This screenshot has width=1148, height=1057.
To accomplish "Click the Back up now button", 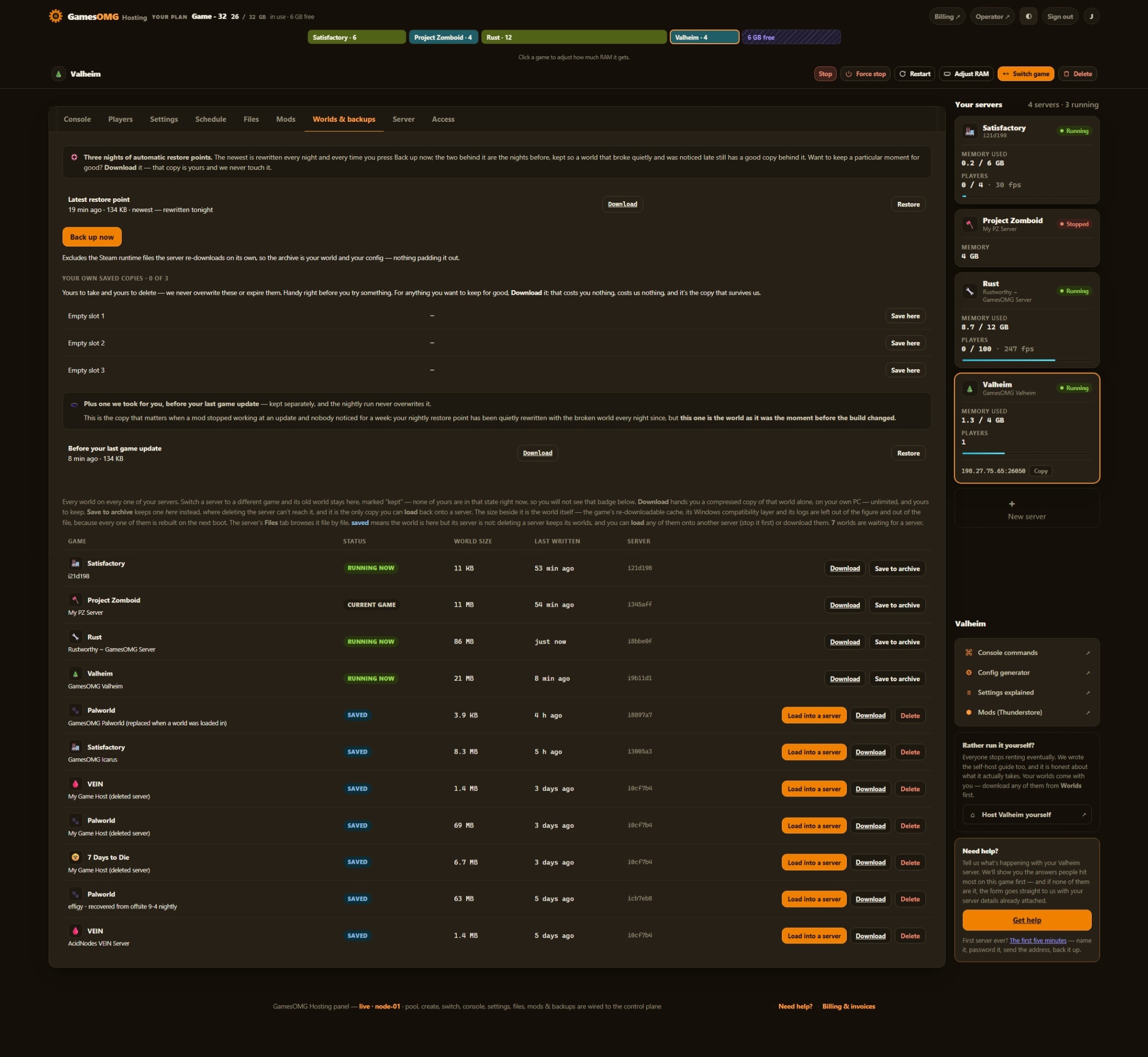I will tap(91, 237).
